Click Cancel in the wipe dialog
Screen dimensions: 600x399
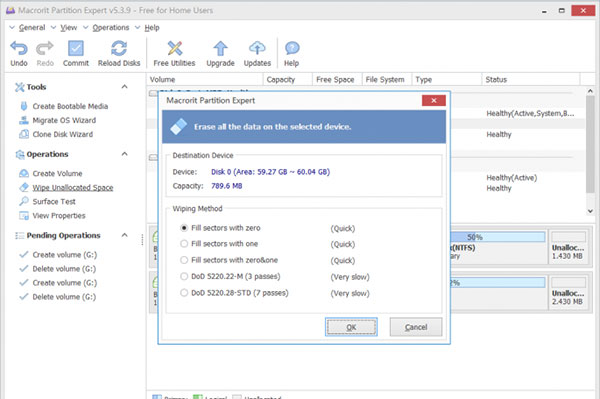(416, 327)
